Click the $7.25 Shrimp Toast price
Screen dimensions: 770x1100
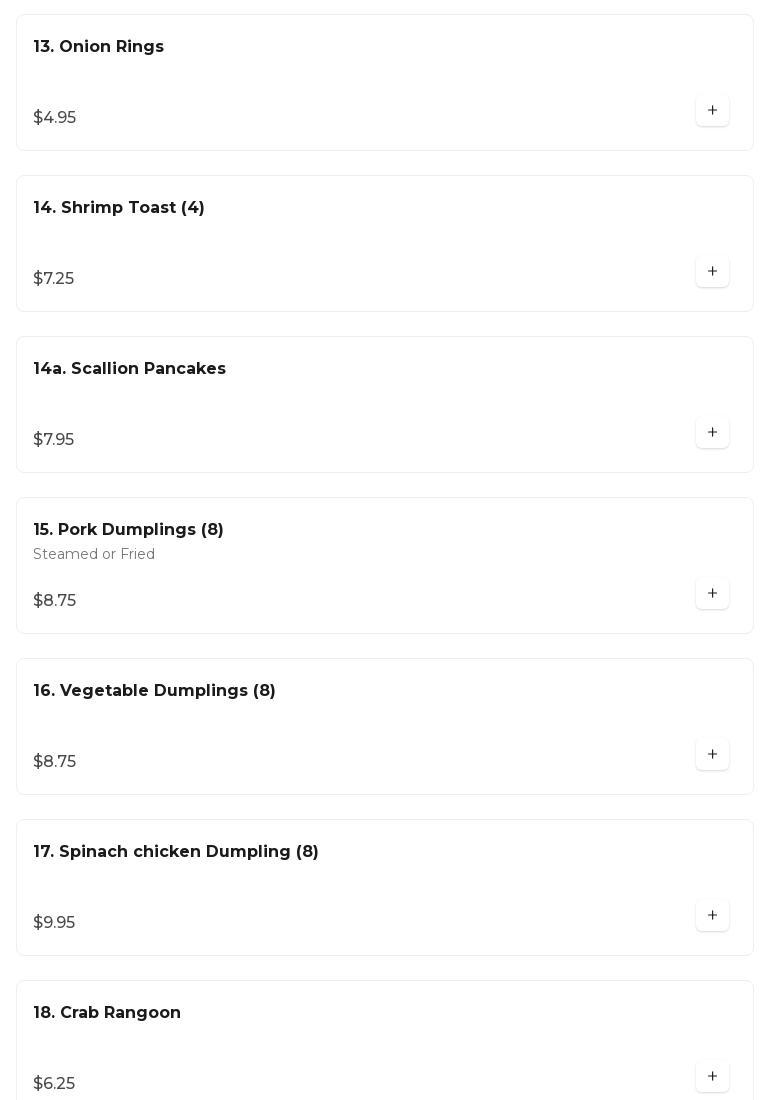pyautogui.click(x=53, y=279)
